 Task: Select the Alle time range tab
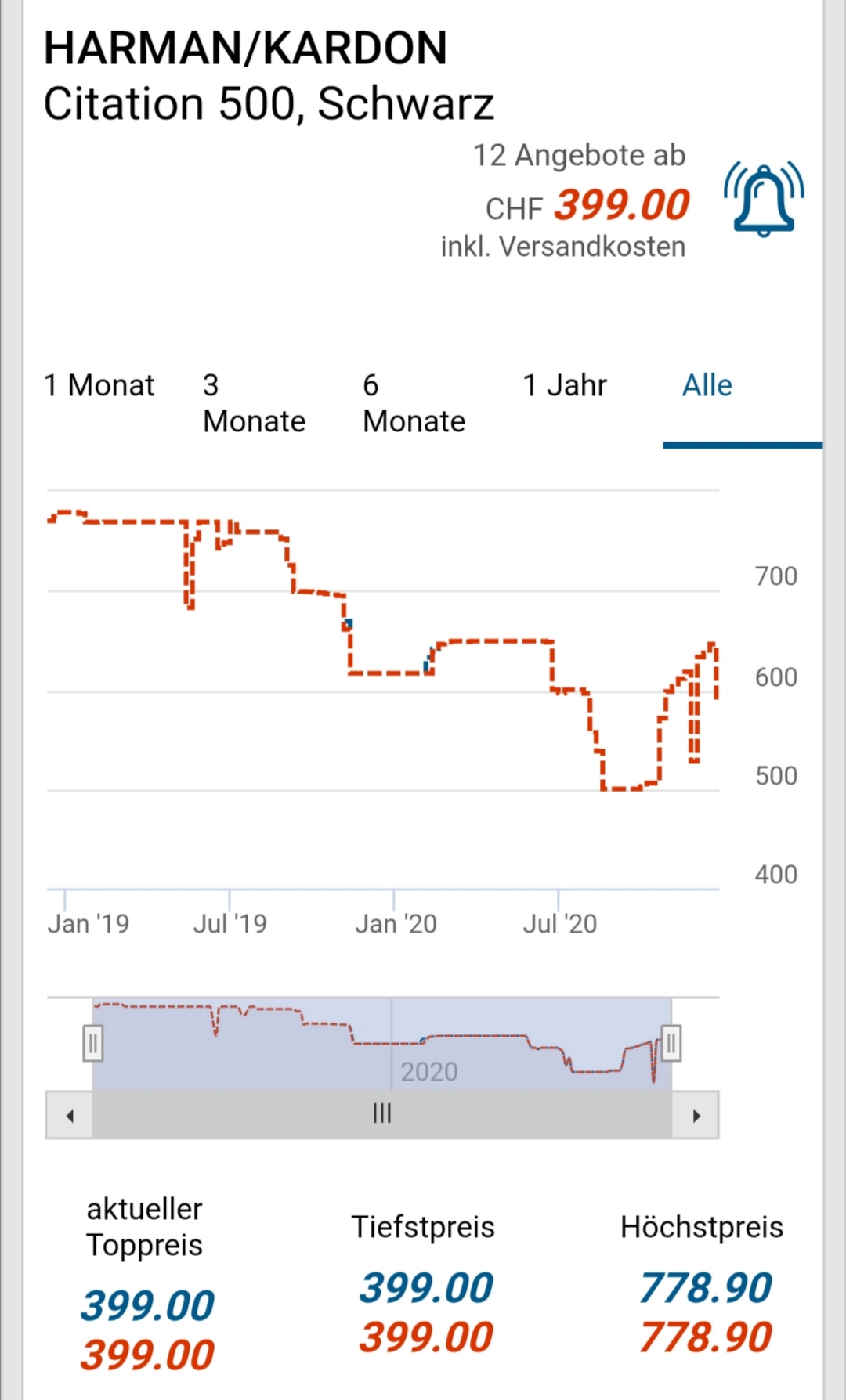click(x=707, y=386)
